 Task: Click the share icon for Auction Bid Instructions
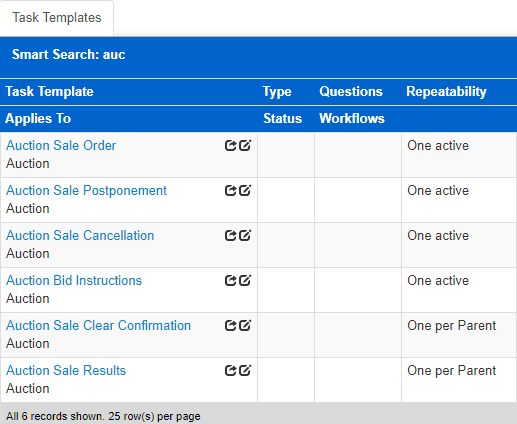point(230,280)
